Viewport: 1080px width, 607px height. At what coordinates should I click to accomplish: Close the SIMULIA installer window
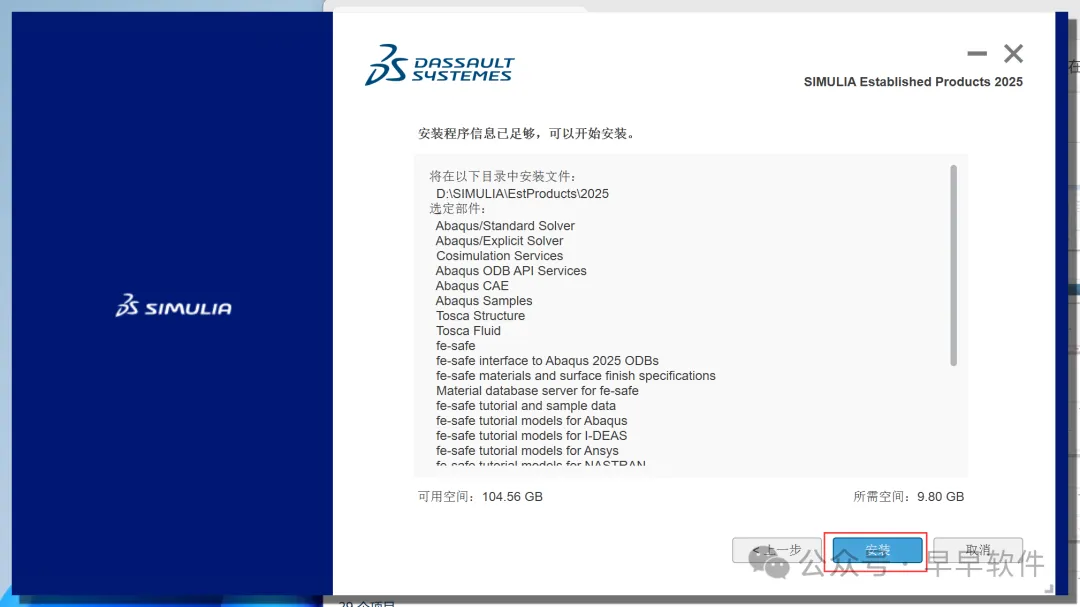pyautogui.click(x=1013, y=53)
